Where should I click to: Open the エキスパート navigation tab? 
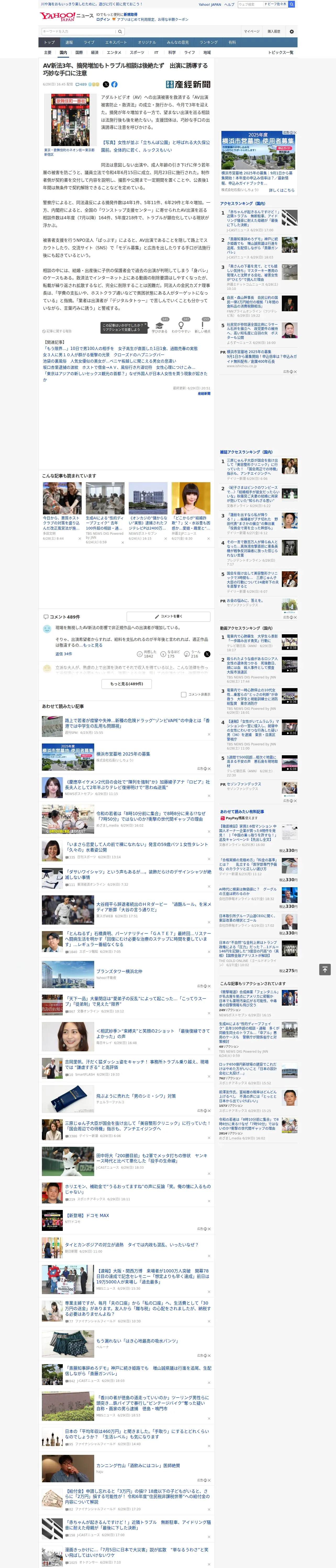pos(116,43)
